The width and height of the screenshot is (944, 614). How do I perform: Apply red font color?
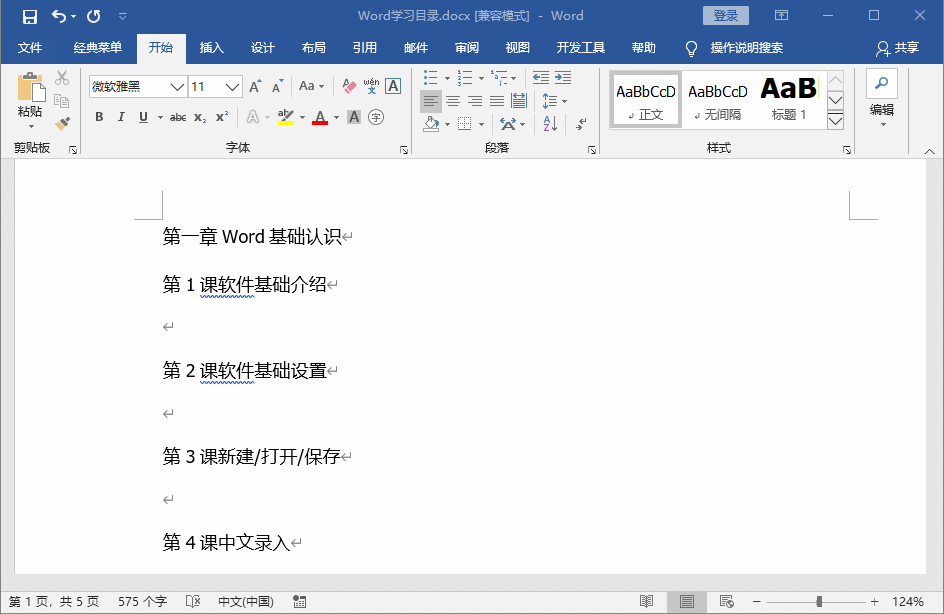point(320,117)
